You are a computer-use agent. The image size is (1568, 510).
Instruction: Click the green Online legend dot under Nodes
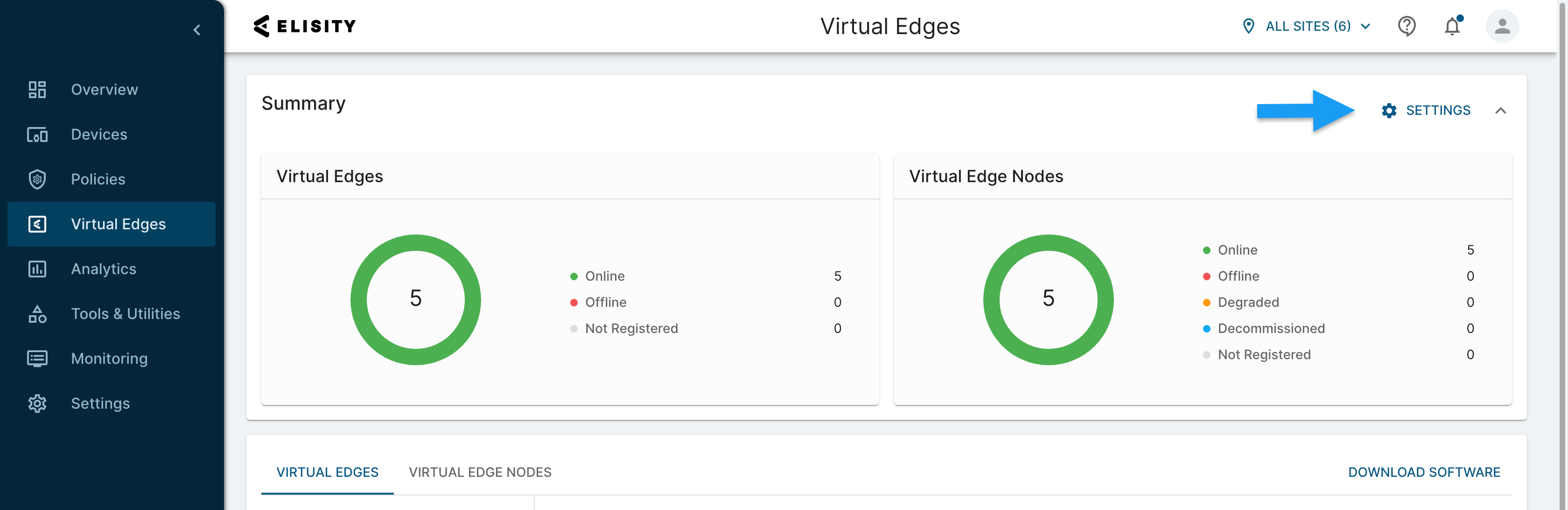pos(1206,250)
